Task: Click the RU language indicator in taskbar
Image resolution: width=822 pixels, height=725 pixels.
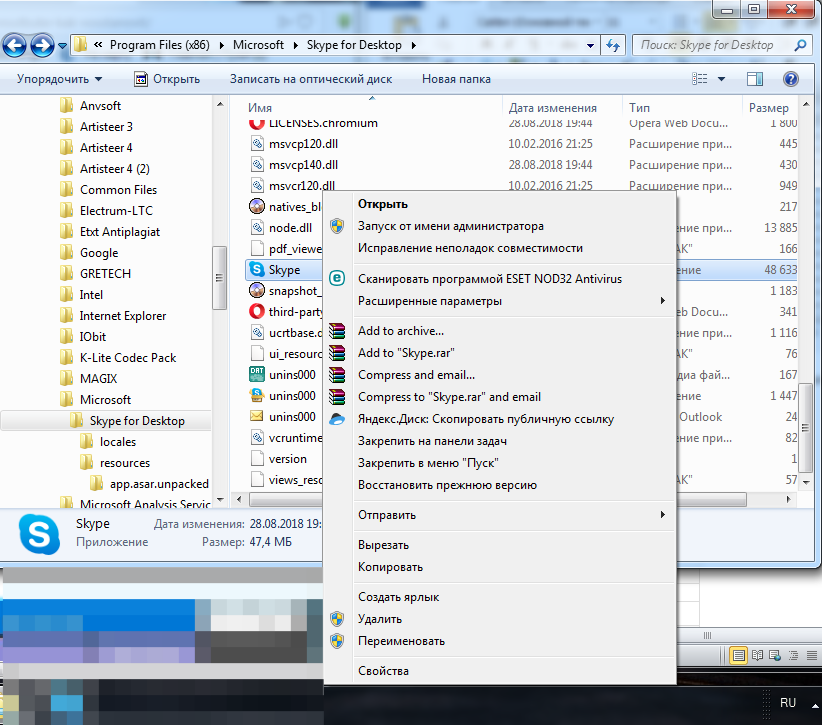Action: click(x=787, y=702)
